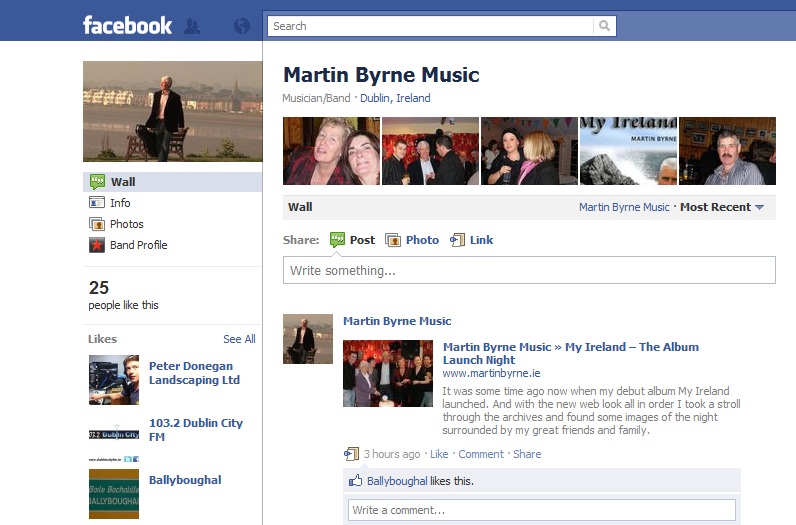The height and width of the screenshot is (525, 796).
Task: Choose the Link share option
Action: [x=472, y=240]
